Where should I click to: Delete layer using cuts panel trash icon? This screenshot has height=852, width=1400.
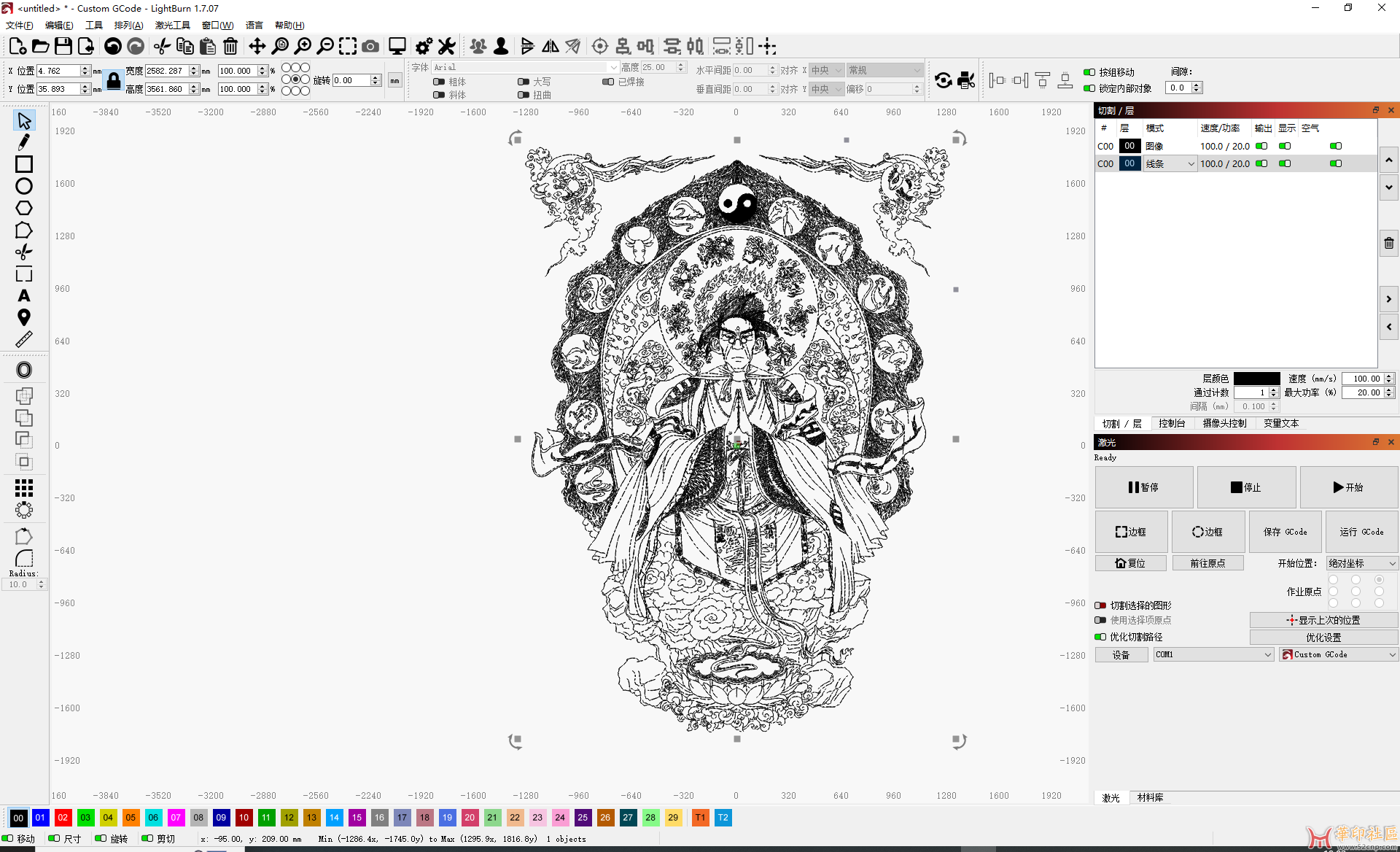(1389, 243)
